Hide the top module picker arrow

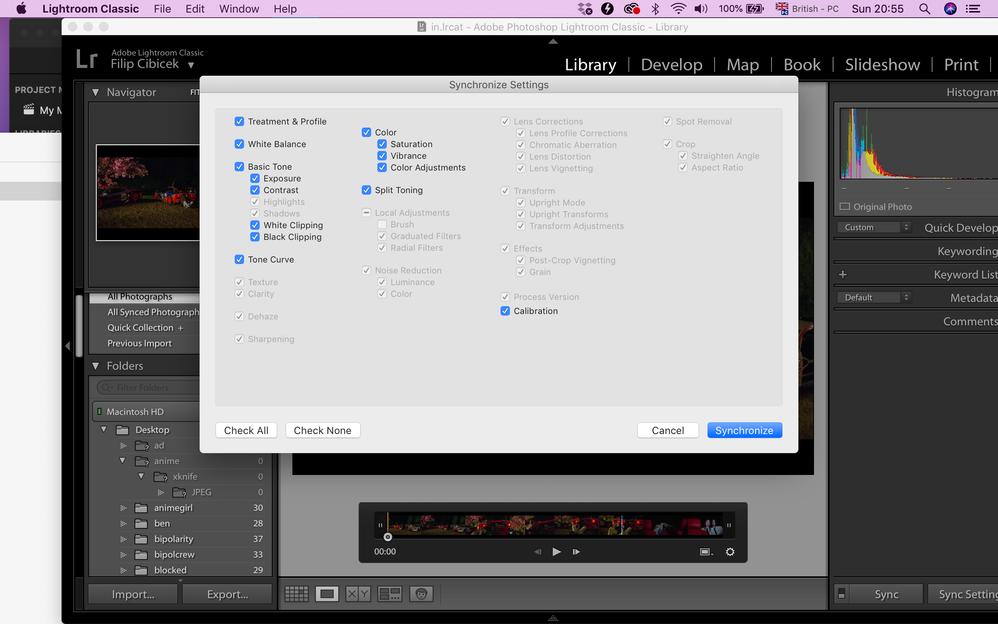[x=553, y=41]
